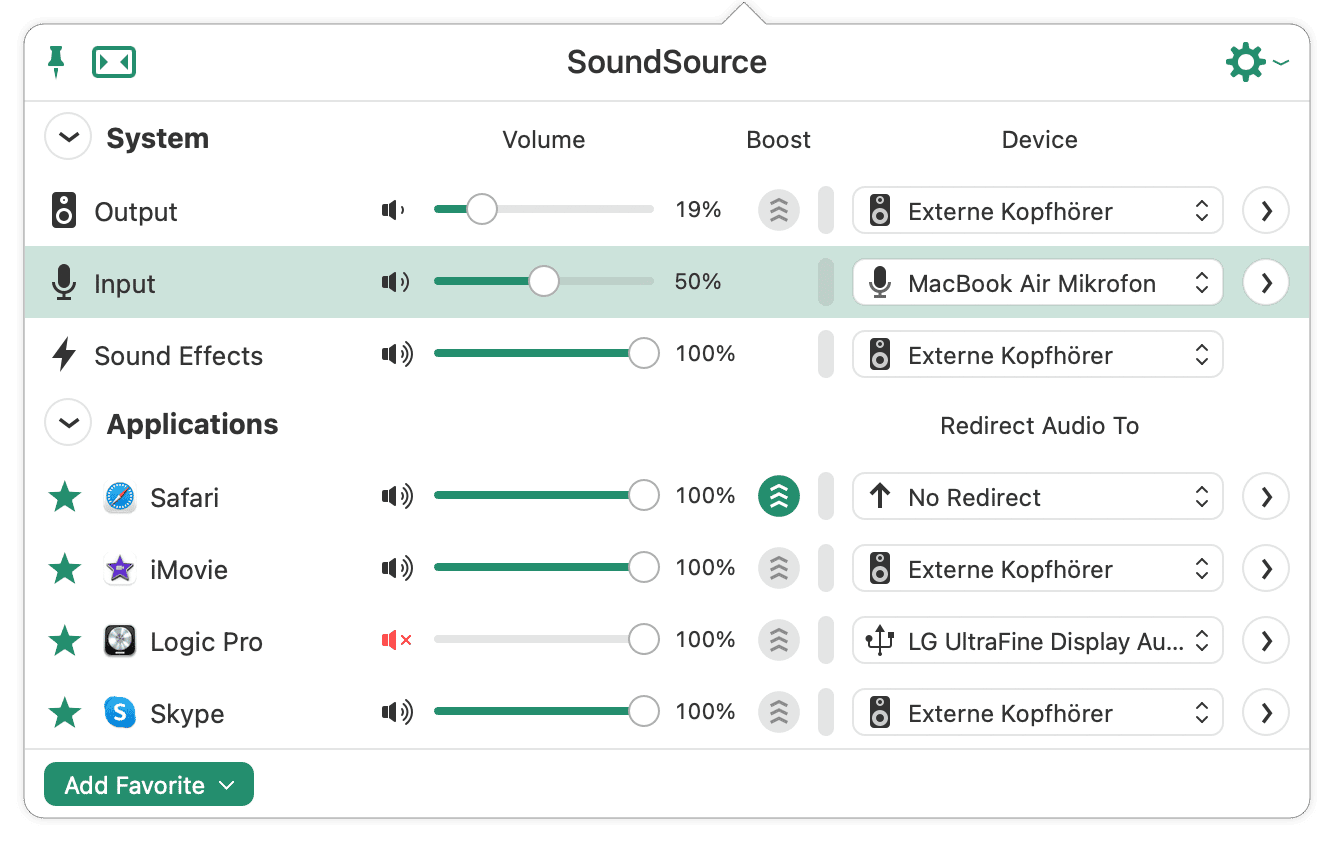Adjust the iMovie volume slider

click(546, 567)
